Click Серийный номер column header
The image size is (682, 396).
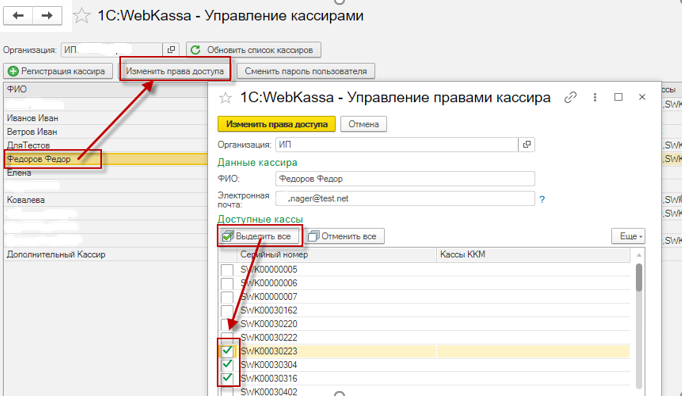pyautogui.click(x=337, y=255)
